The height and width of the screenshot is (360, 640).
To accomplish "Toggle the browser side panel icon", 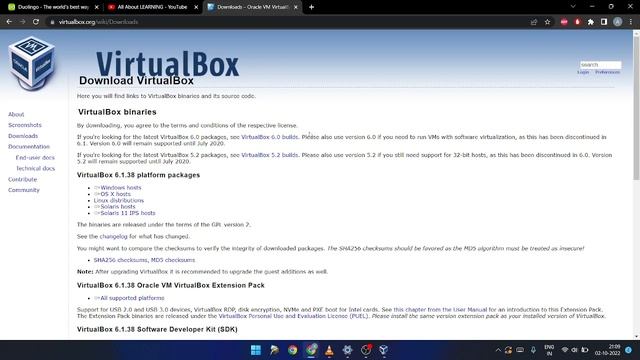I will [x=604, y=22].
